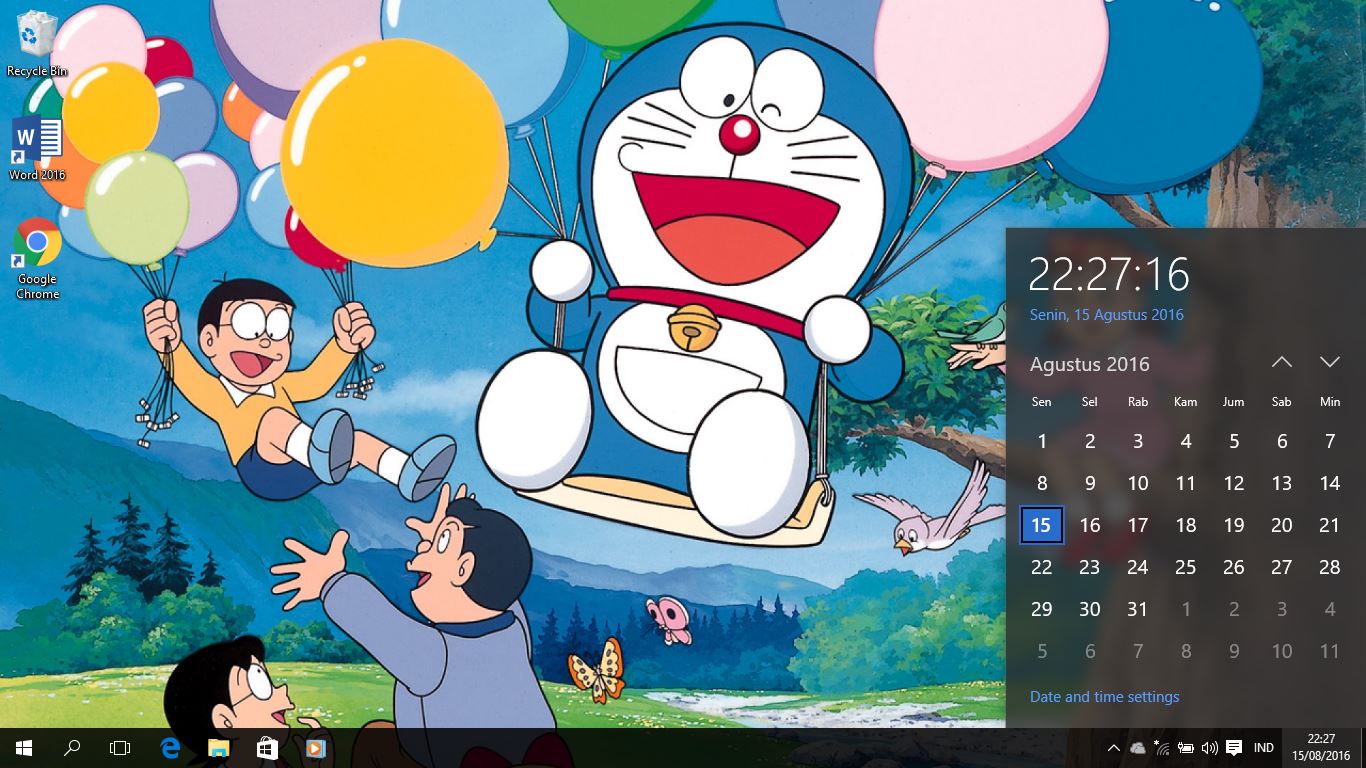Select day 31 in the calendar
1366x768 pixels.
click(x=1138, y=609)
